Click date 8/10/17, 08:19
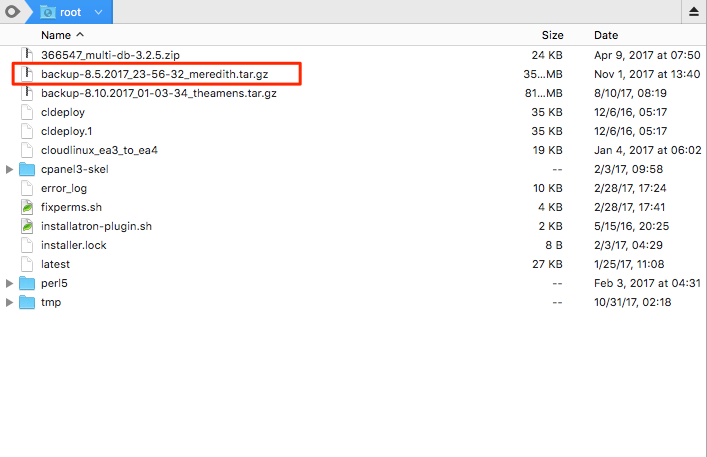Image resolution: width=707 pixels, height=457 pixels. click(630, 93)
